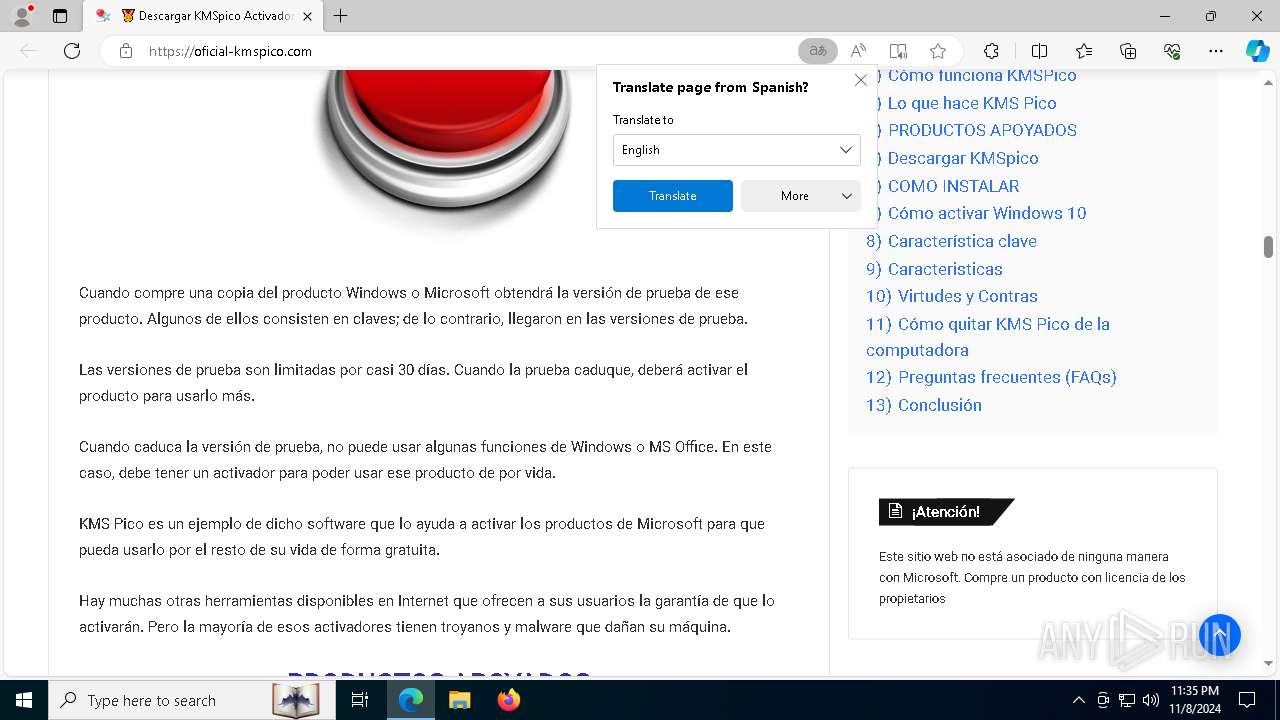Jump to Característica clave section
The width and height of the screenshot is (1280, 720).
pos(951,241)
